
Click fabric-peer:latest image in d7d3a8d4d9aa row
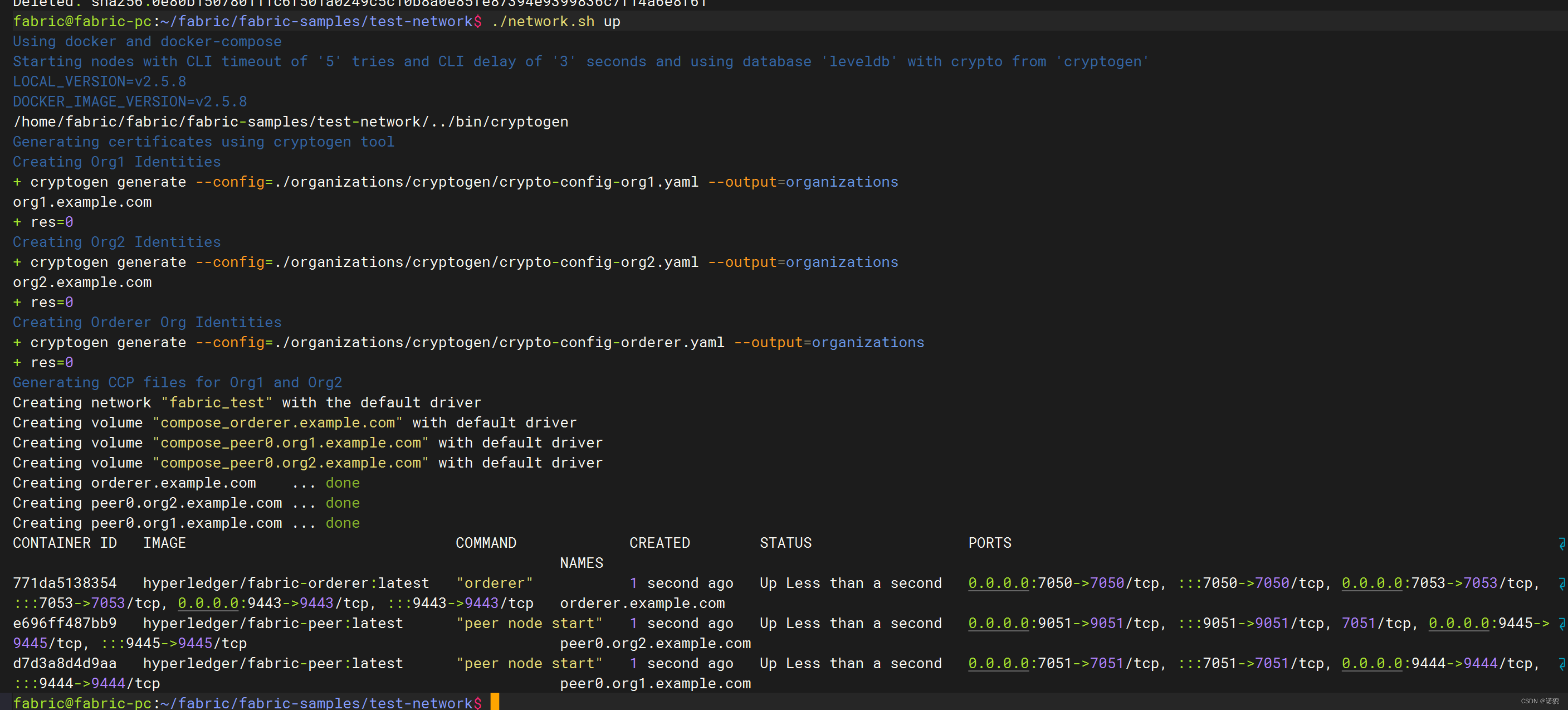coord(273,664)
